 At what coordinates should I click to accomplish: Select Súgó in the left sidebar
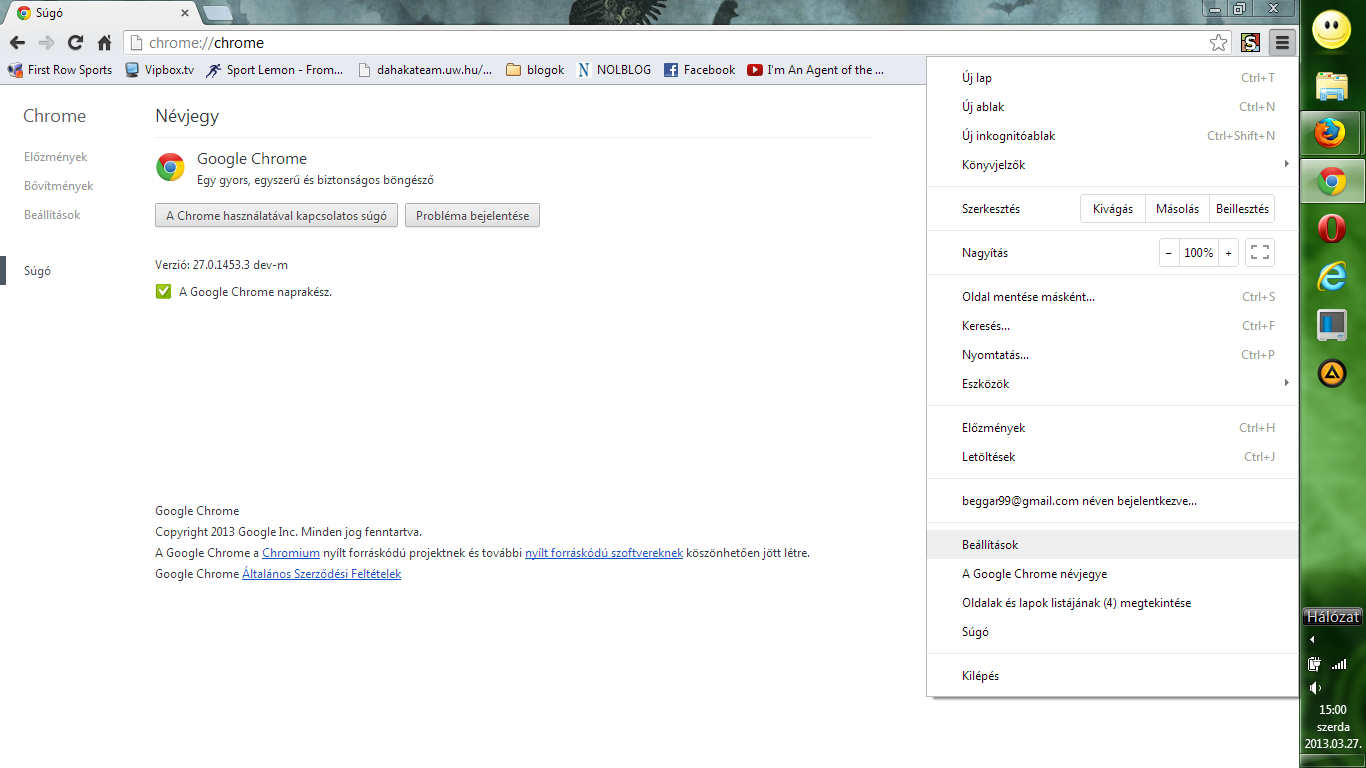pos(38,271)
